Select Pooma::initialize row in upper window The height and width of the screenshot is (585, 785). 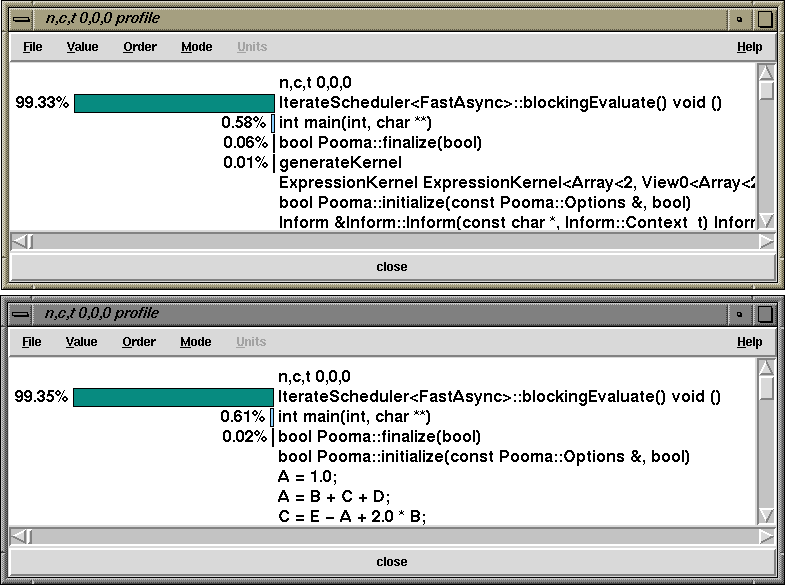pos(485,203)
